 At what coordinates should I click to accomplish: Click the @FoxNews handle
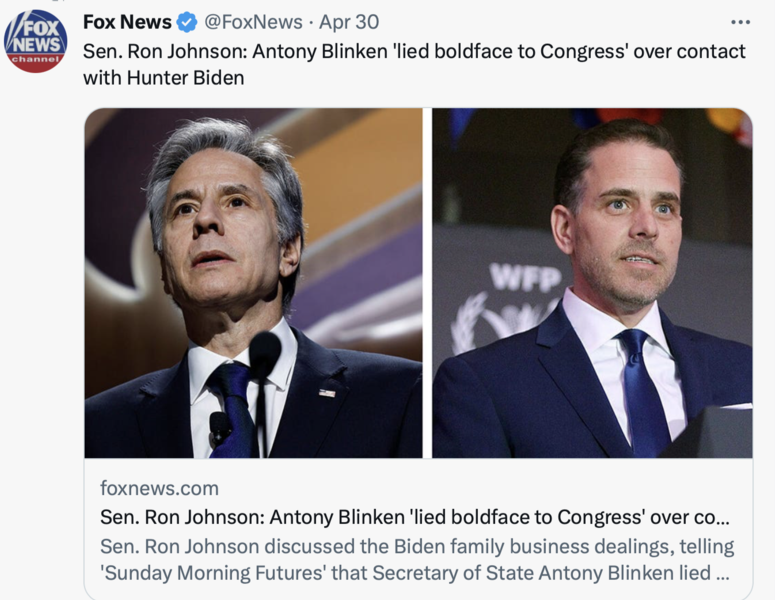(253, 22)
